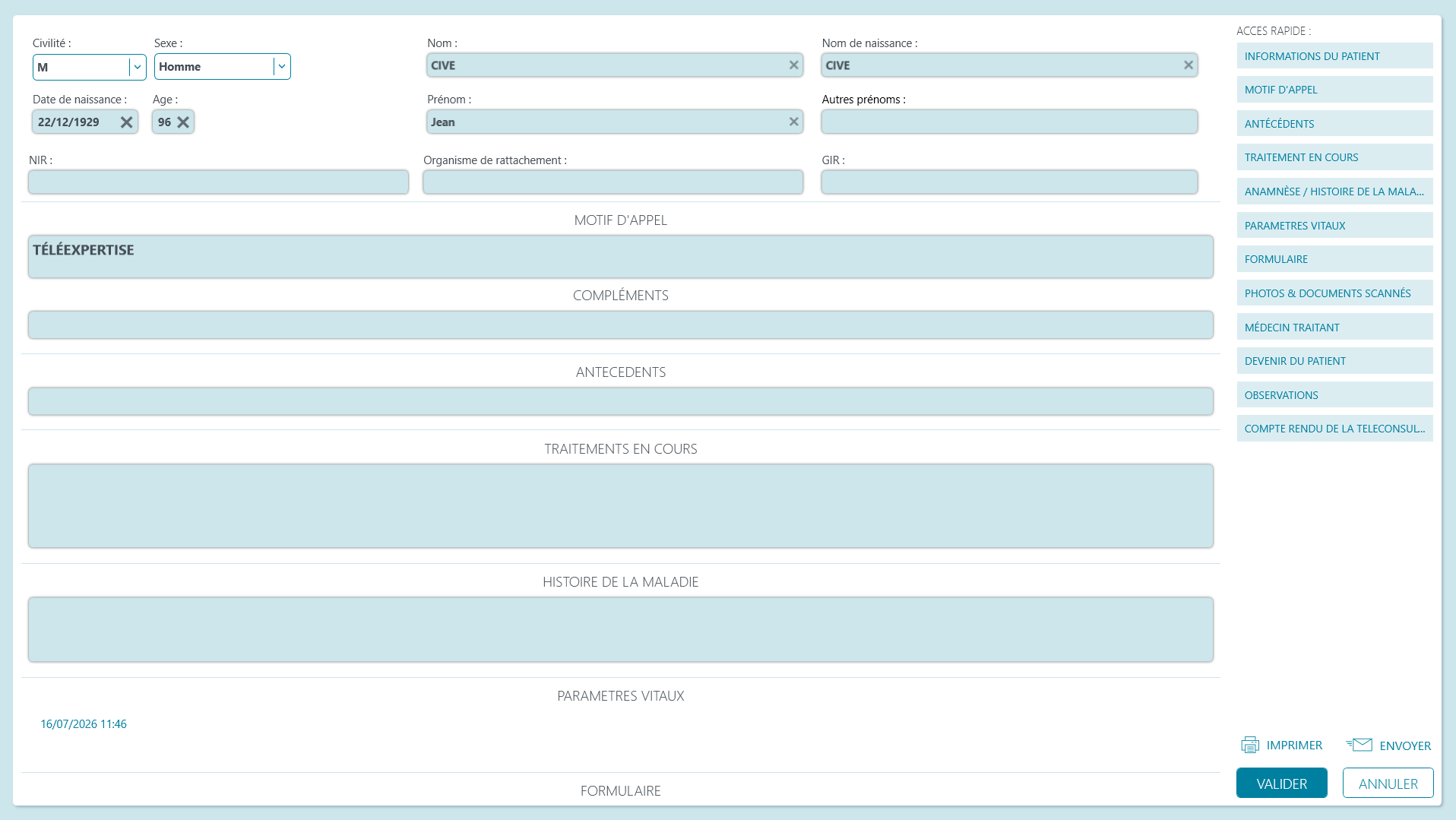The height and width of the screenshot is (820, 1456).
Task: Focus the GIR input field
Action: [x=1009, y=182]
